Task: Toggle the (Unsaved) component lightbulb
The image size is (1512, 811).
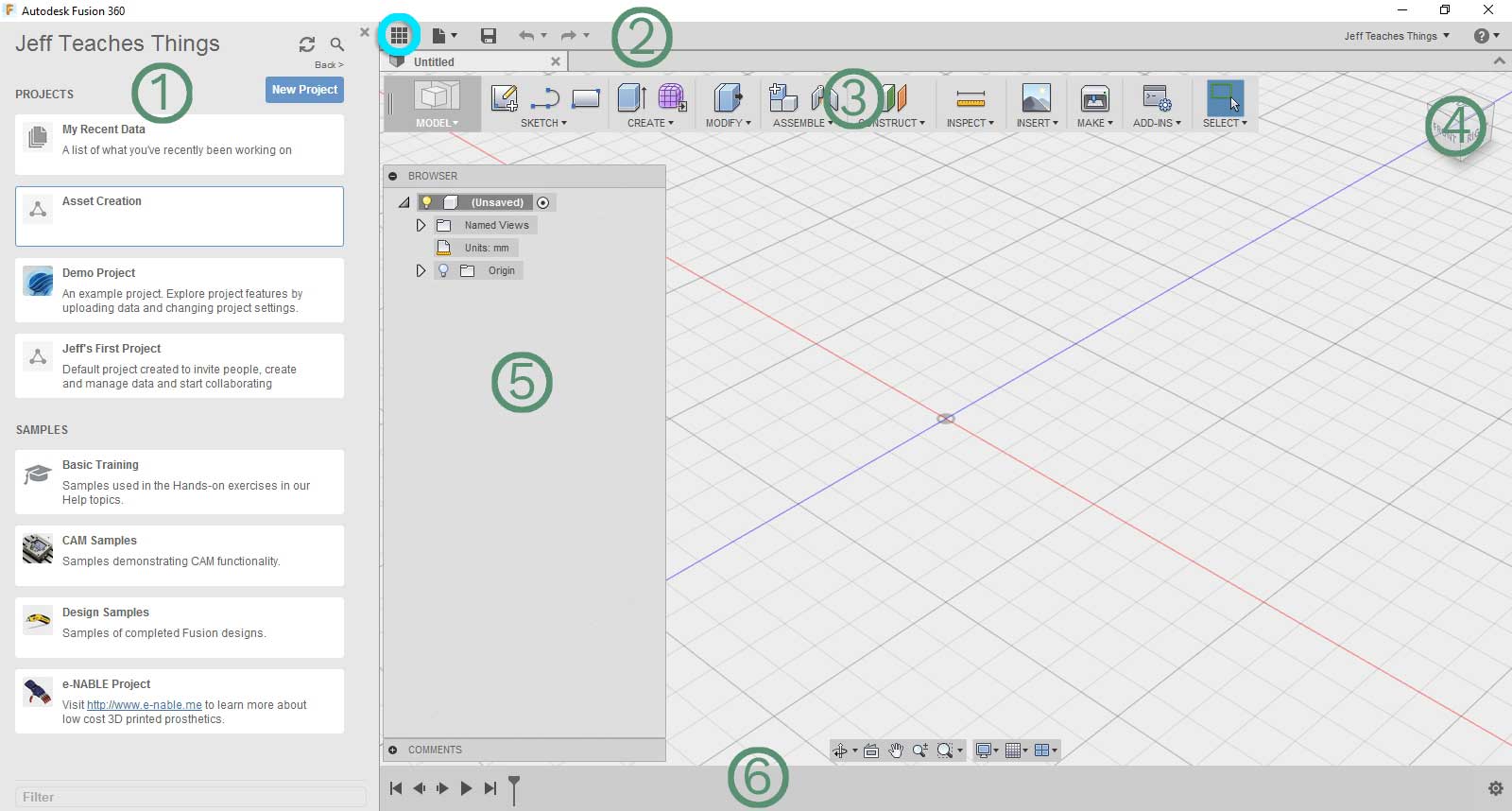Action: click(x=426, y=202)
